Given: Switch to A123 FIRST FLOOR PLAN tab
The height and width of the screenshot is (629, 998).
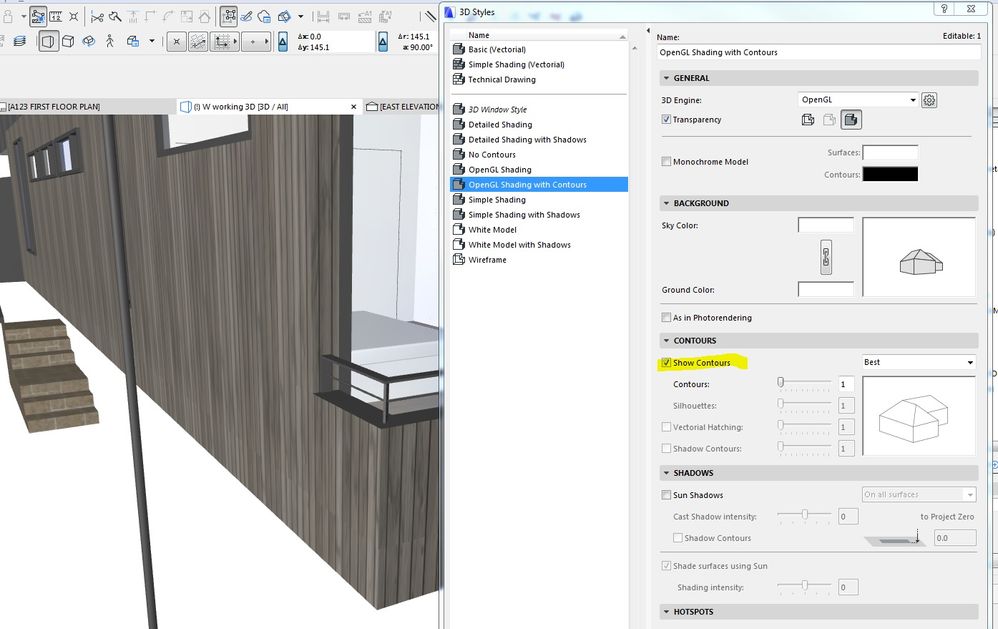Looking at the screenshot, I should pyautogui.click(x=55, y=106).
